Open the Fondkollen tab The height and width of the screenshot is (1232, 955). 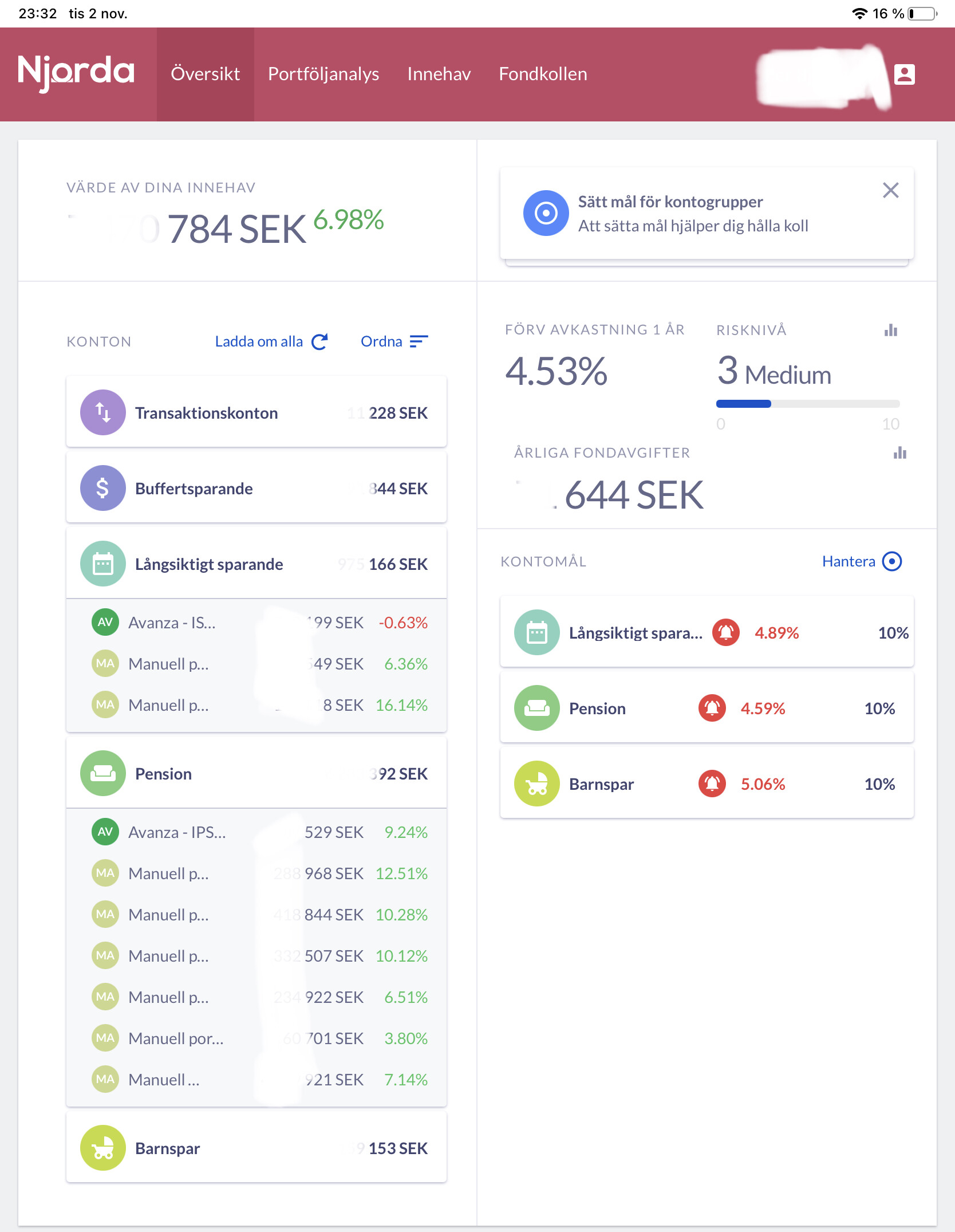(x=543, y=74)
